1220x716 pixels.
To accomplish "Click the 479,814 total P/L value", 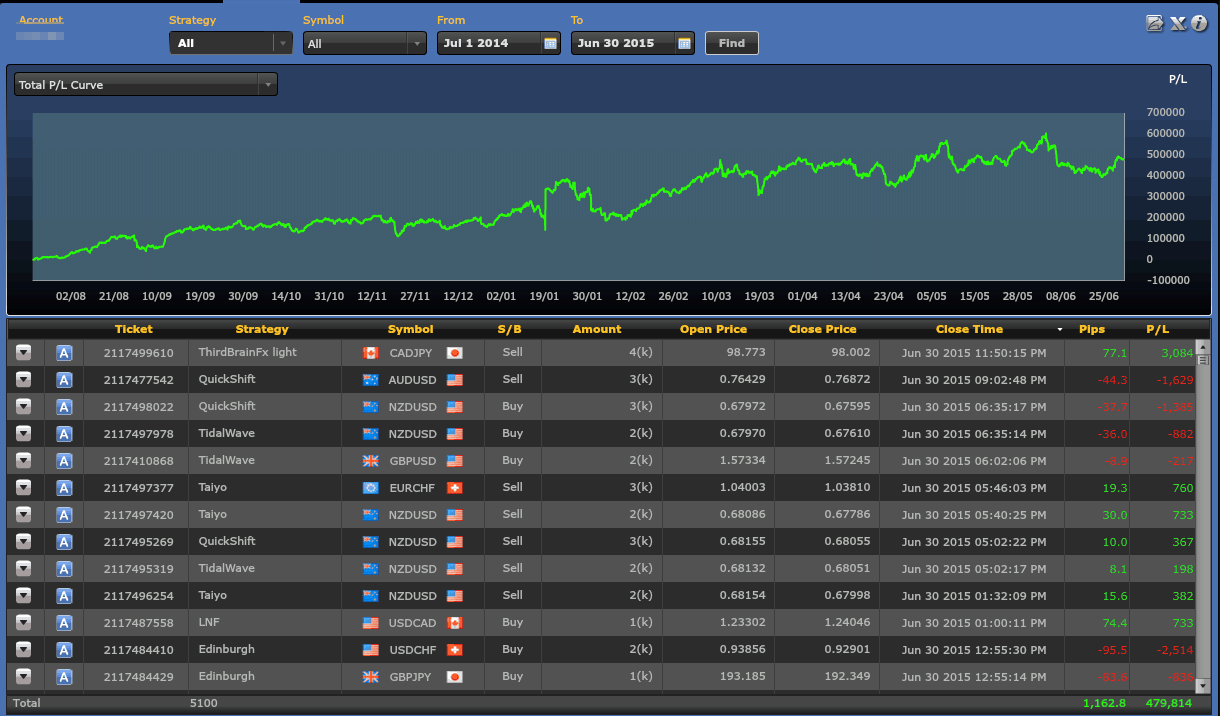I will tap(1169, 703).
